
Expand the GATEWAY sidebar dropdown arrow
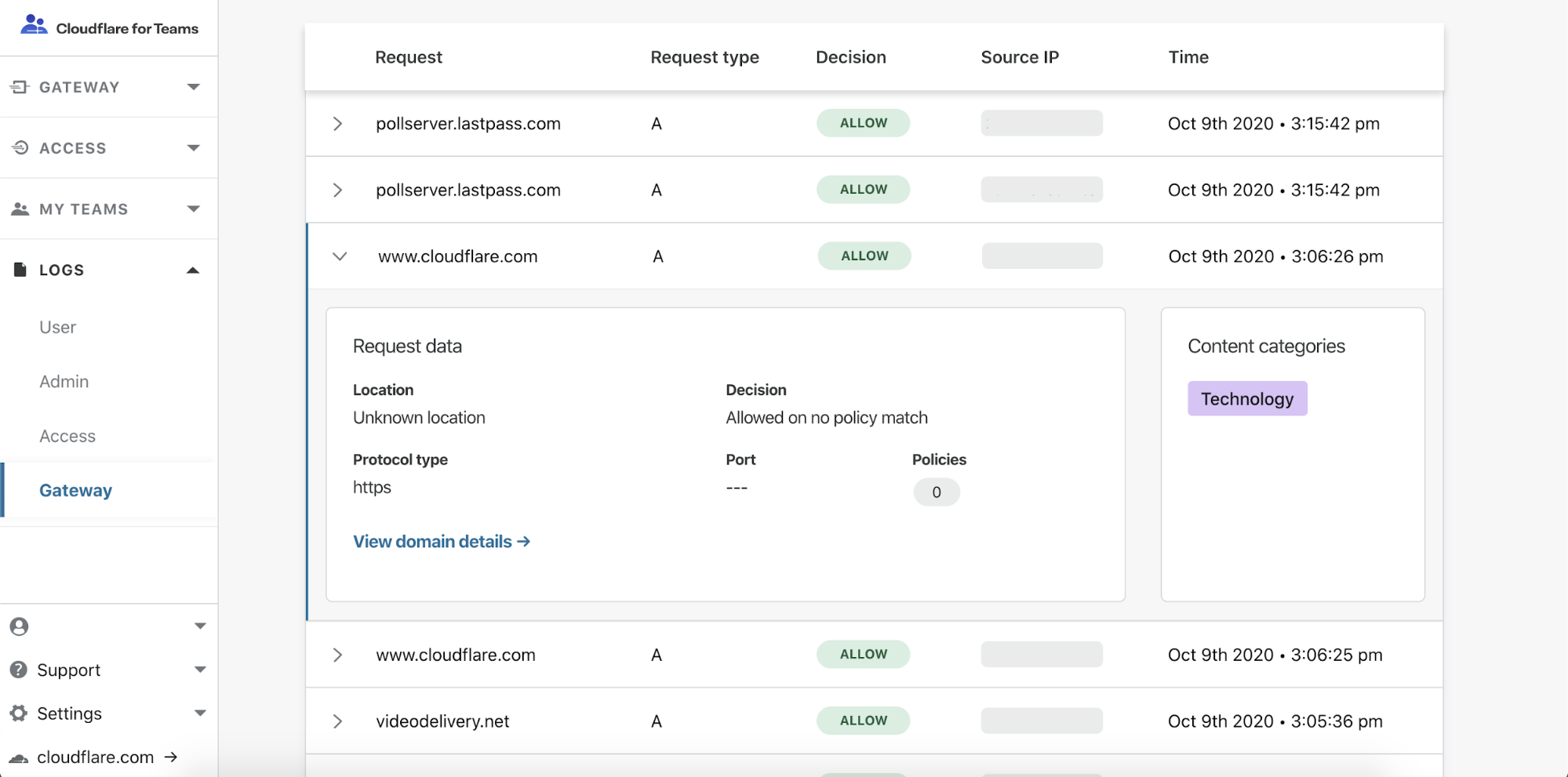coord(194,87)
